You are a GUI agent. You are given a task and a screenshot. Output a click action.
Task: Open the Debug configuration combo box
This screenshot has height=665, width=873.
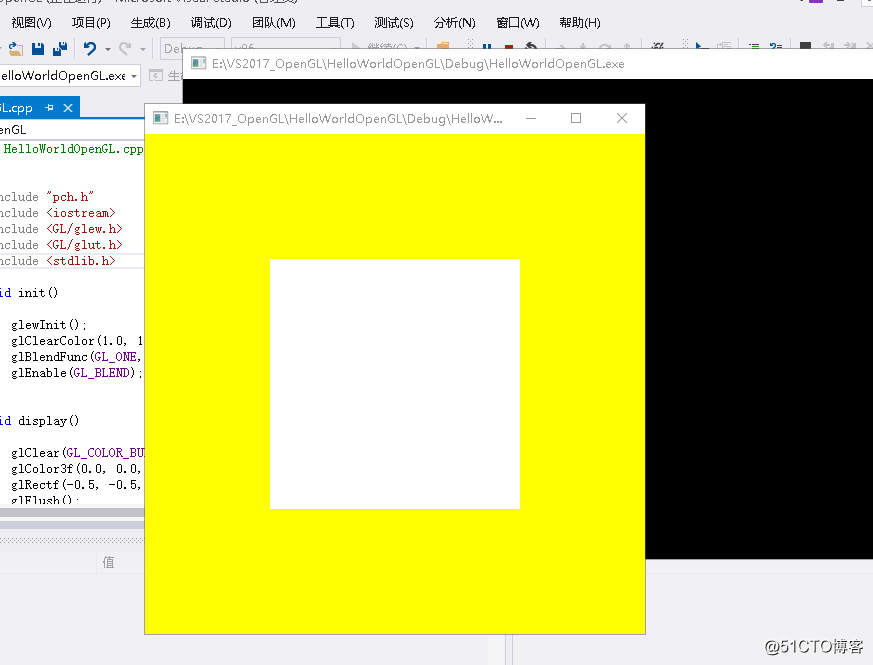[192, 48]
